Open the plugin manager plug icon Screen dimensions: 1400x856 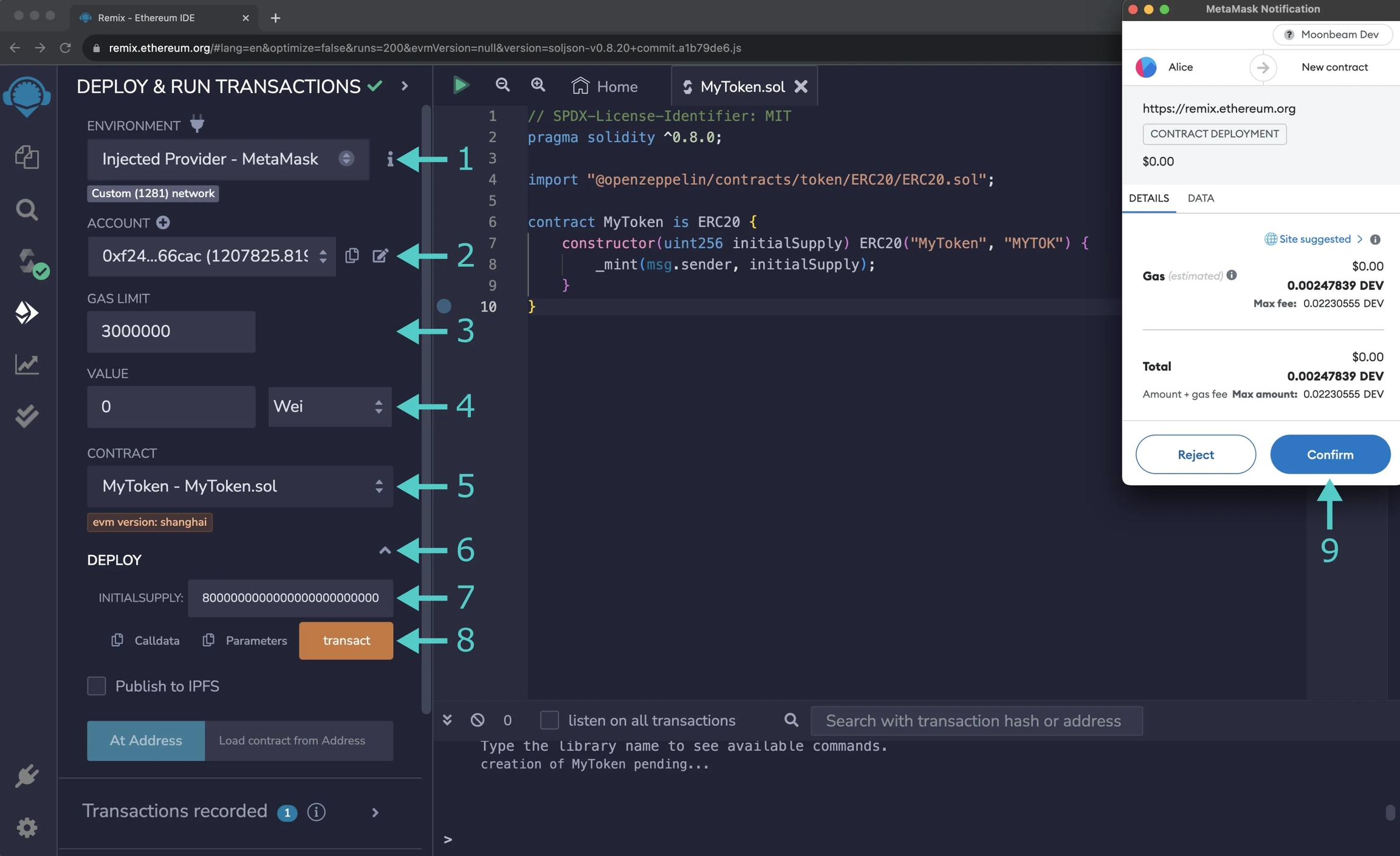(27, 776)
